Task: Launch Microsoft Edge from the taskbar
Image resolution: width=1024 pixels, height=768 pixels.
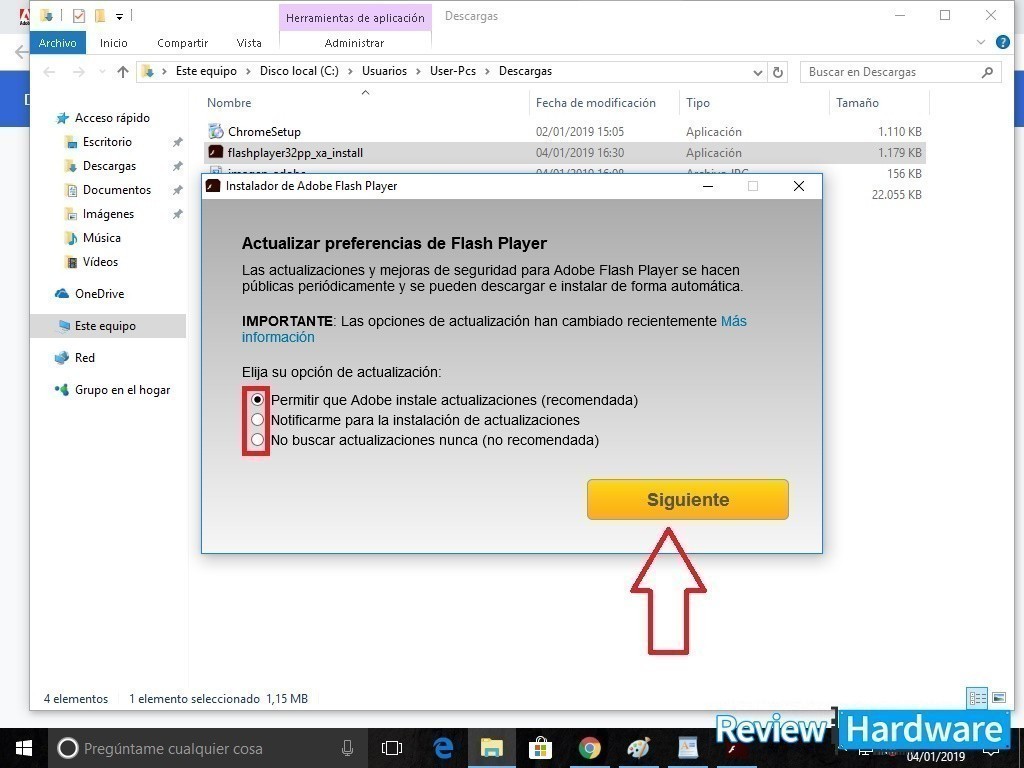Action: coord(443,748)
